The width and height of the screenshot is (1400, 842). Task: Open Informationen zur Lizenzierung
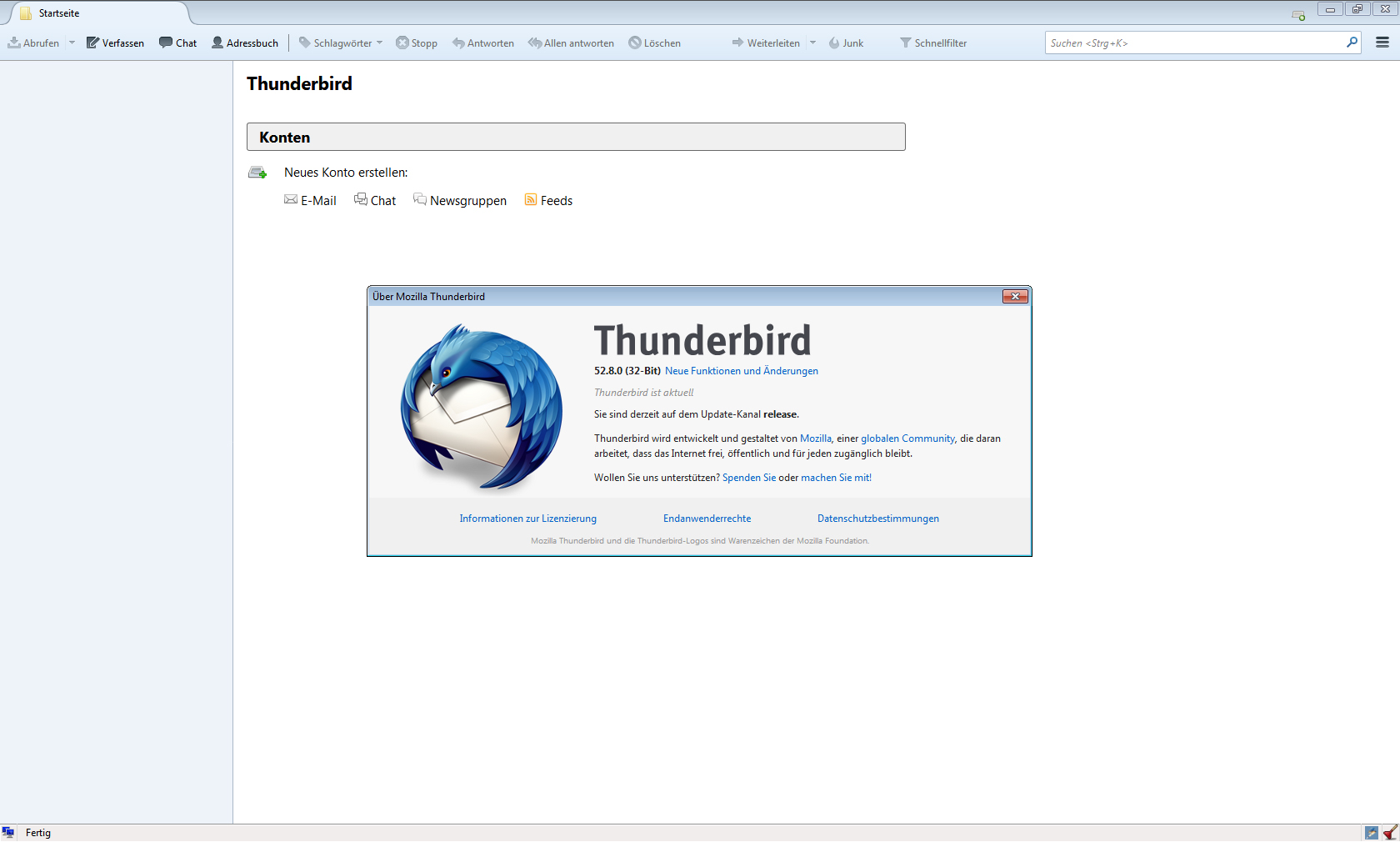click(528, 519)
